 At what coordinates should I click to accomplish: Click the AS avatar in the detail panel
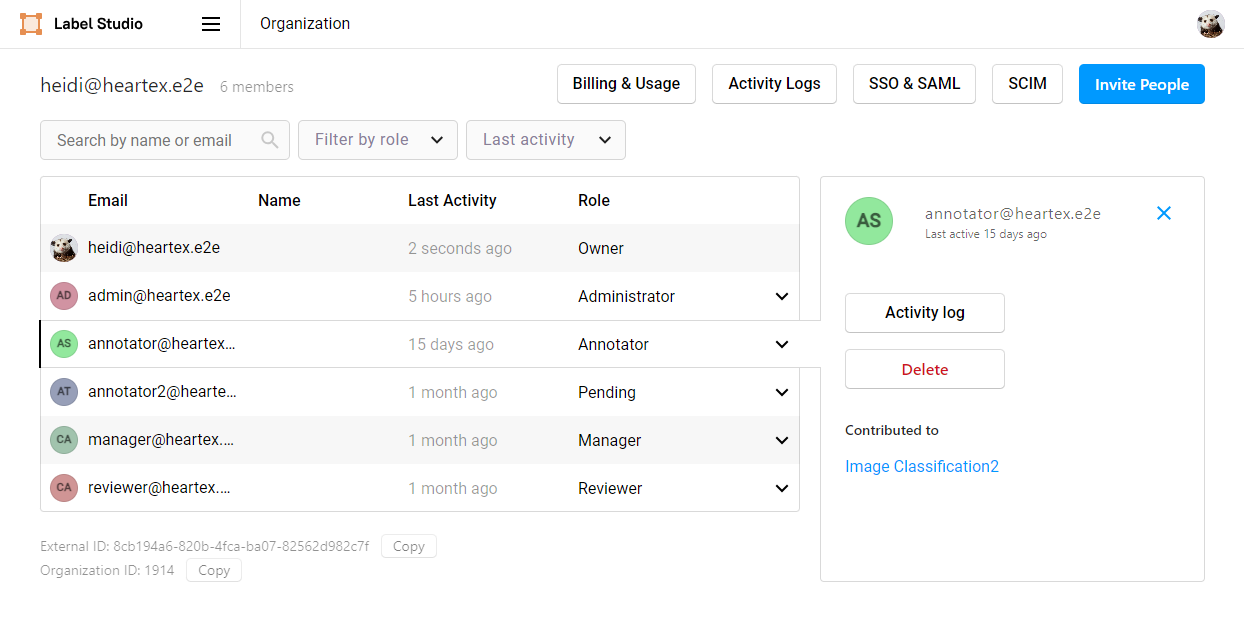pyautogui.click(x=868, y=221)
